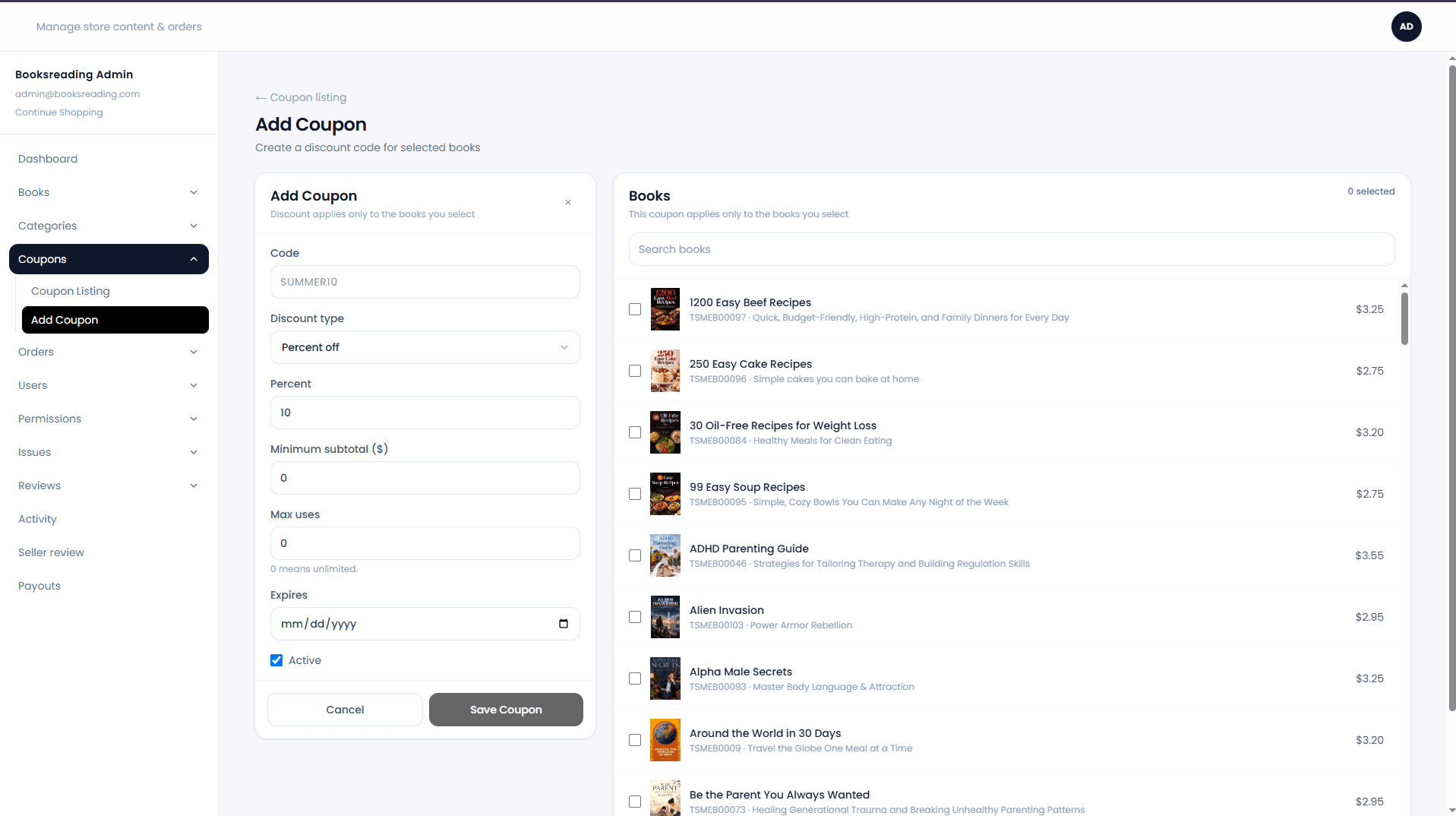Click the ADHD Parenting Guide cover image
Viewport: 1456px width, 816px height.
pyautogui.click(x=665, y=555)
